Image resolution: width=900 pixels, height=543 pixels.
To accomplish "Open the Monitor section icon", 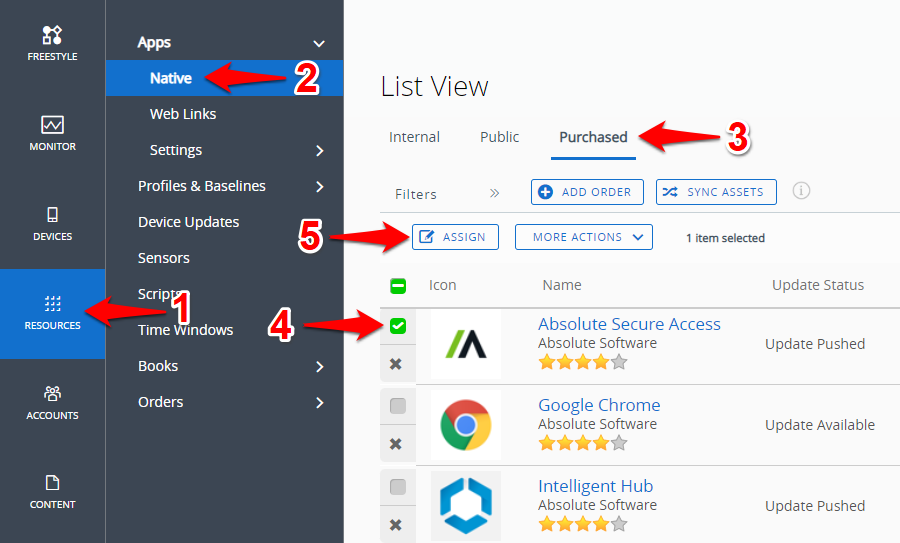I will click(x=52, y=125).
